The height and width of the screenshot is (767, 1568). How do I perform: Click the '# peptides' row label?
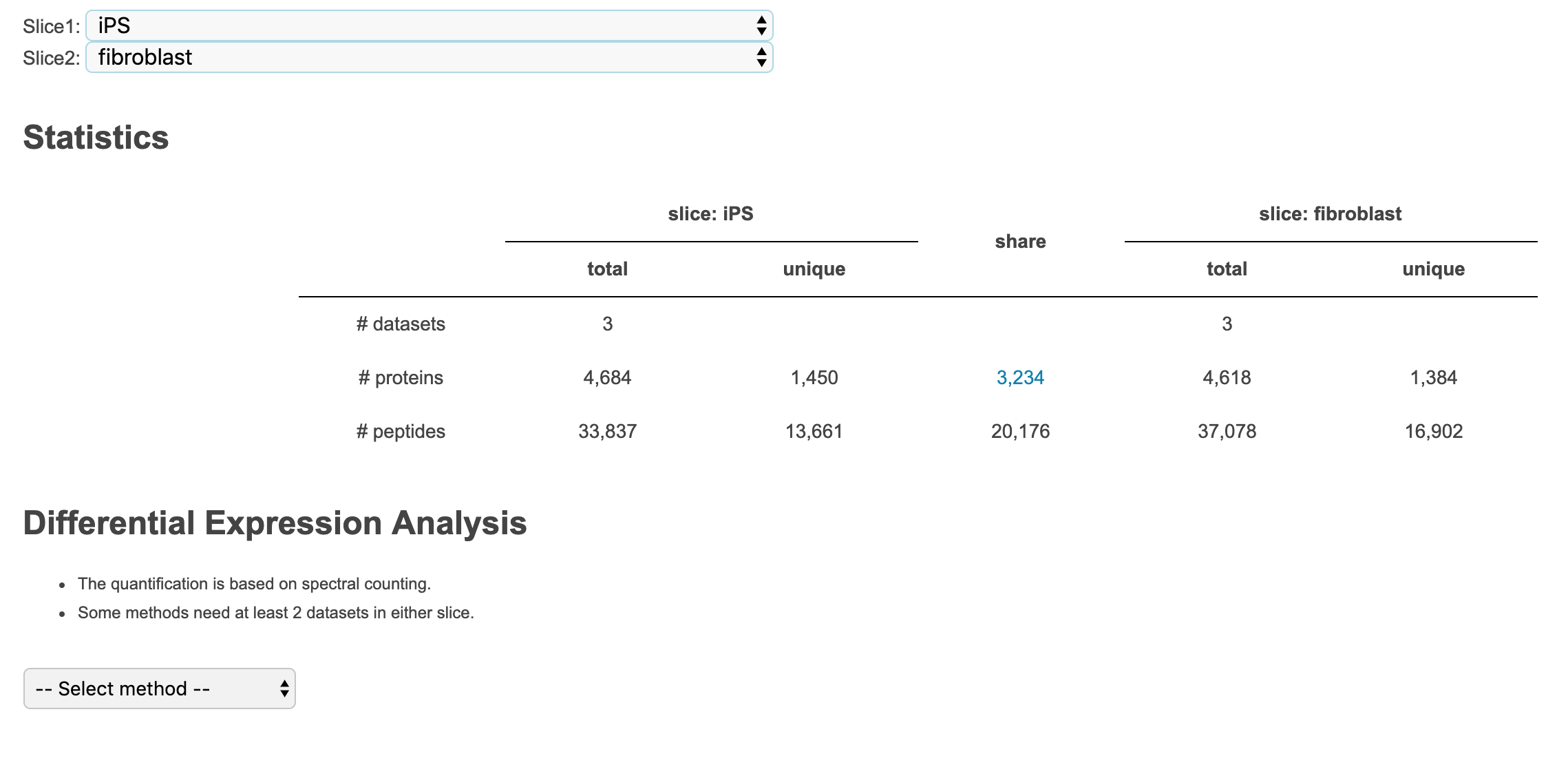click(401, 431)
